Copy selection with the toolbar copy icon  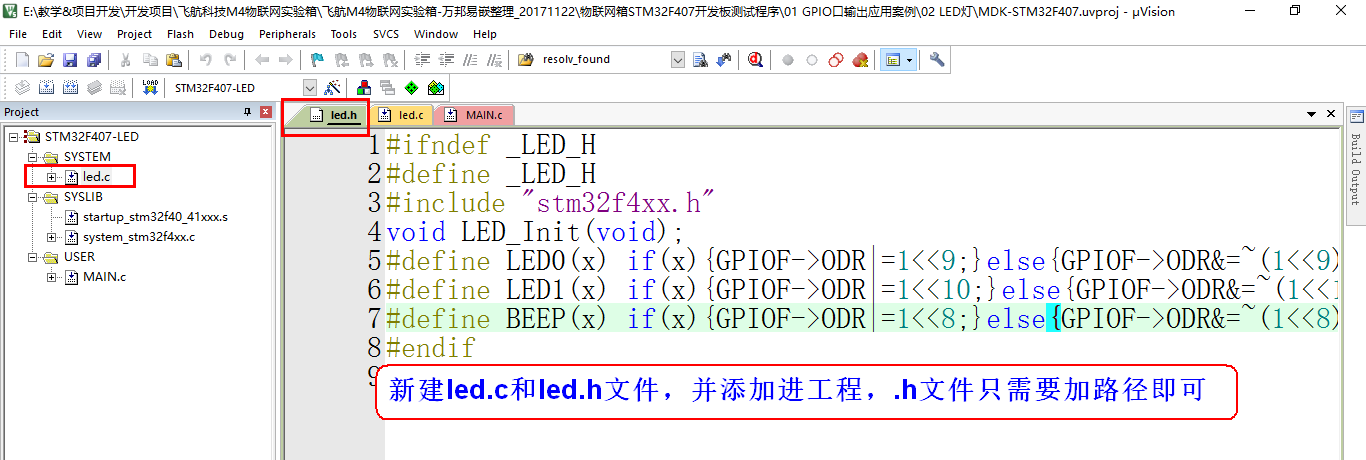tap(148, 60)
